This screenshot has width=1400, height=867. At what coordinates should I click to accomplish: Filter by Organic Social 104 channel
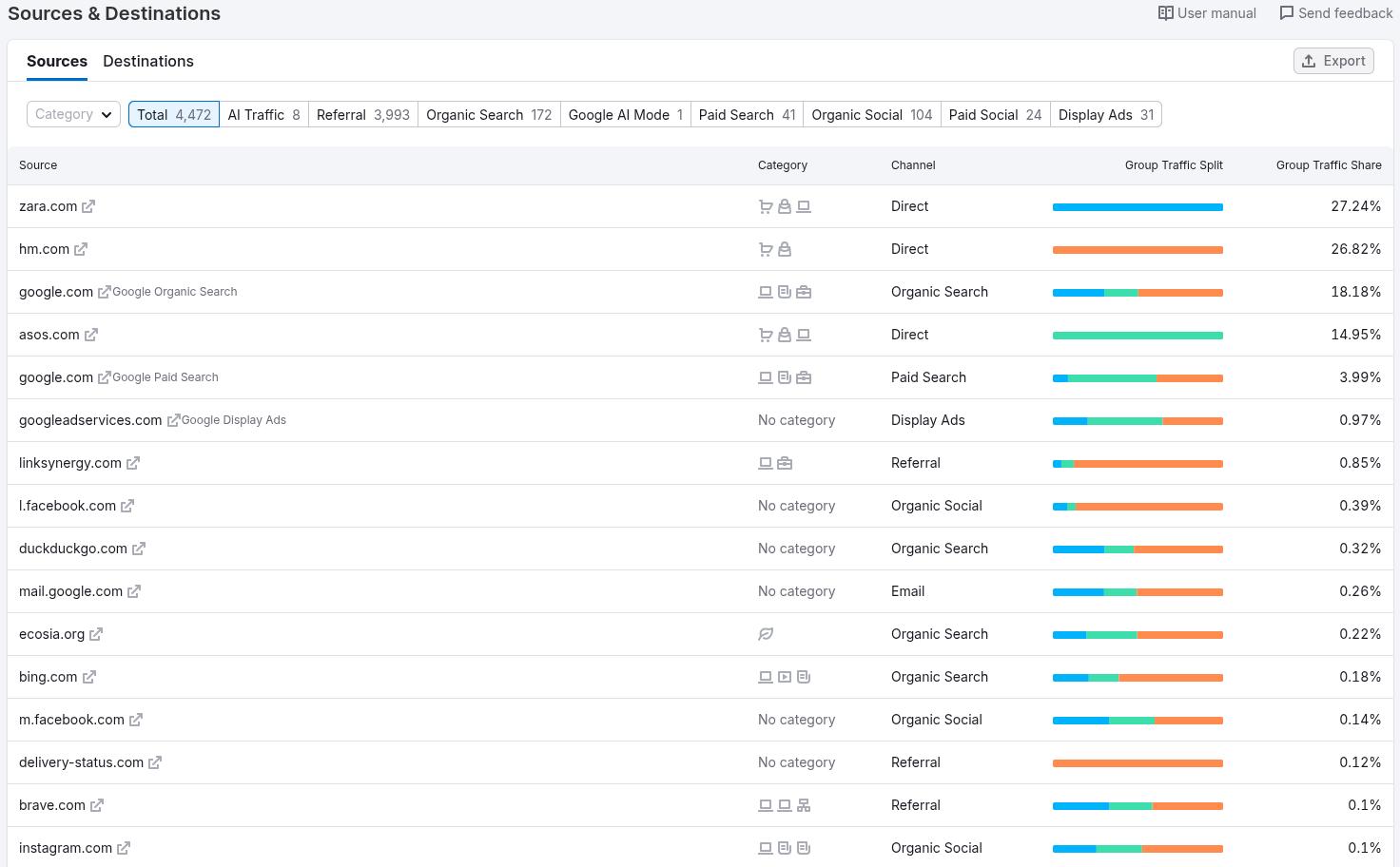pos(872,114)
